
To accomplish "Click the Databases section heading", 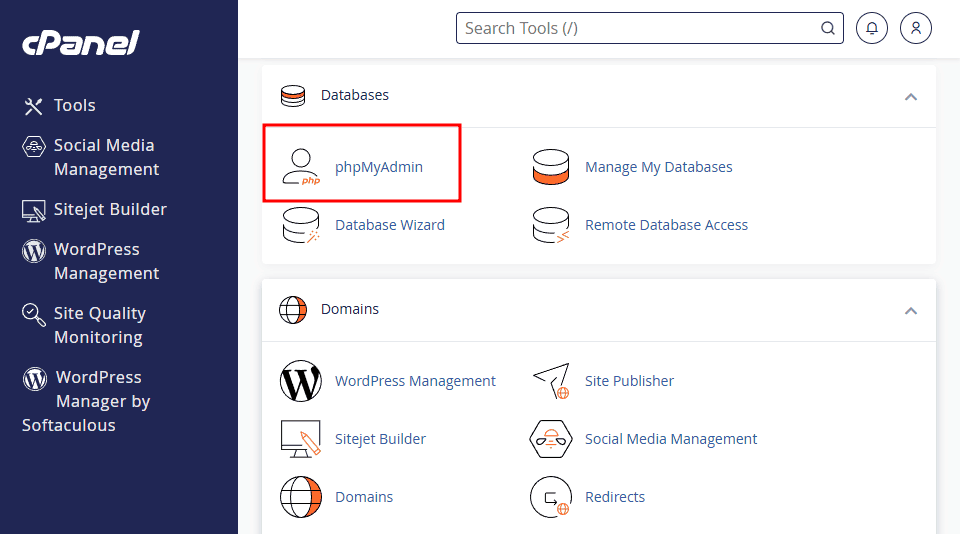I will (355, 95).
